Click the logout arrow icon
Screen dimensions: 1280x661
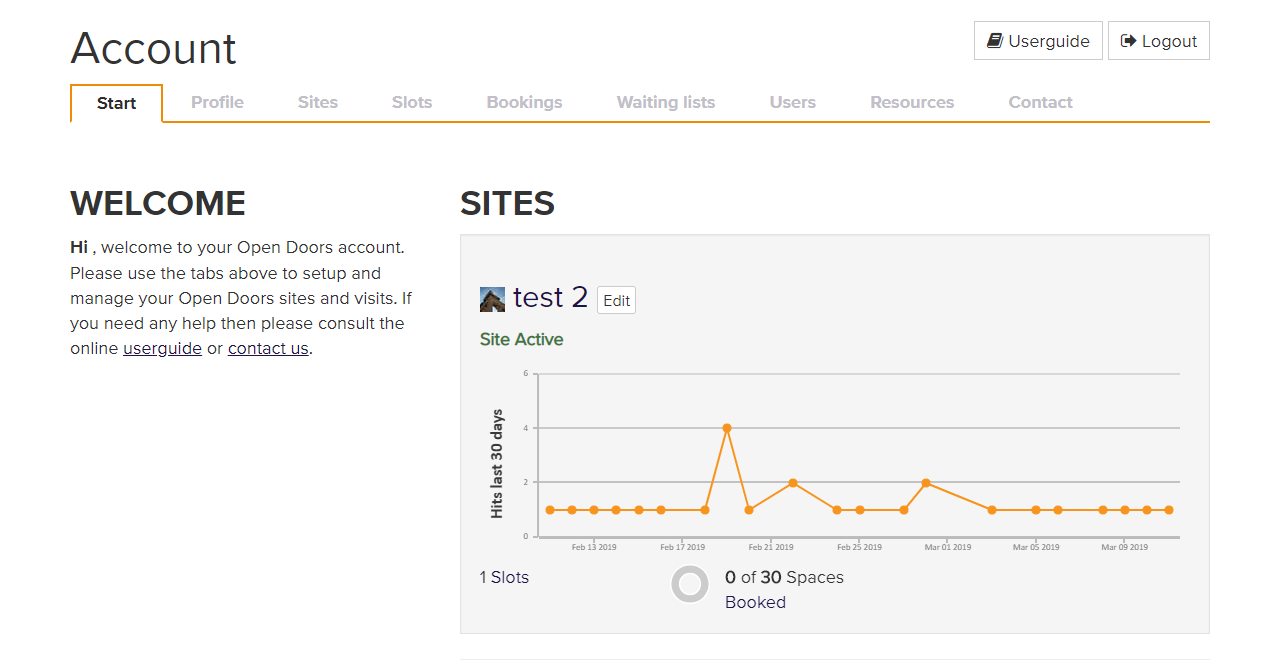coord(1128,41)
